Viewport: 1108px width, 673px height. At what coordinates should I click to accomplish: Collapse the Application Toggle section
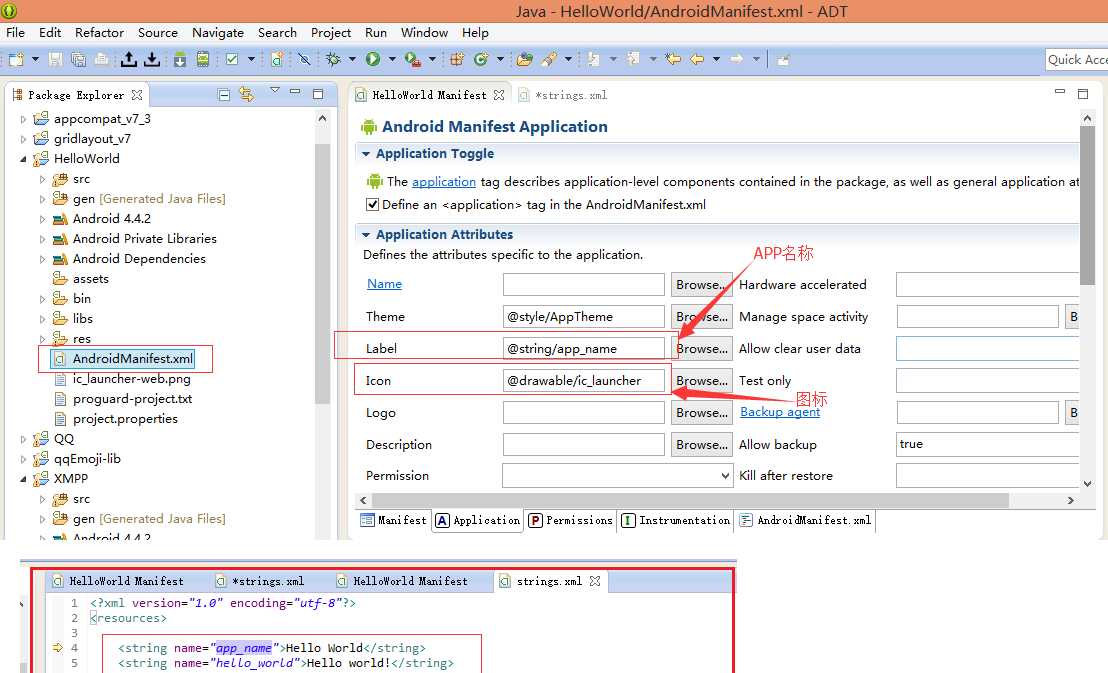point(365,153)
